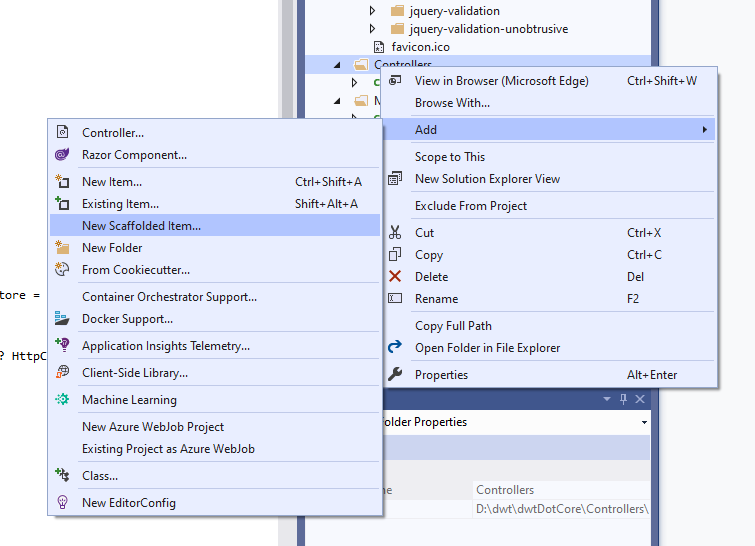755x546 pixels.
Task: Click the Application Insights Telemetry icon
Action: 62,346
